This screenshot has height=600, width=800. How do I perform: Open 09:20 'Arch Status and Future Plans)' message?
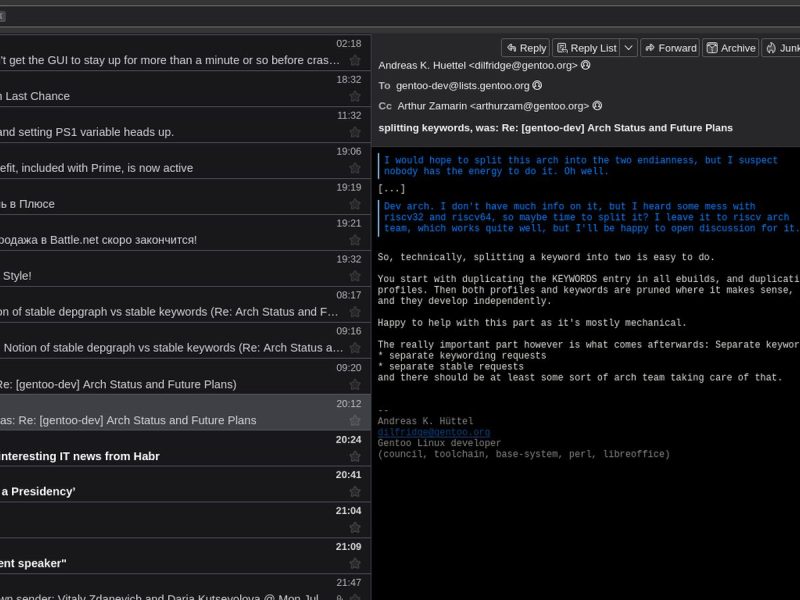185,377
